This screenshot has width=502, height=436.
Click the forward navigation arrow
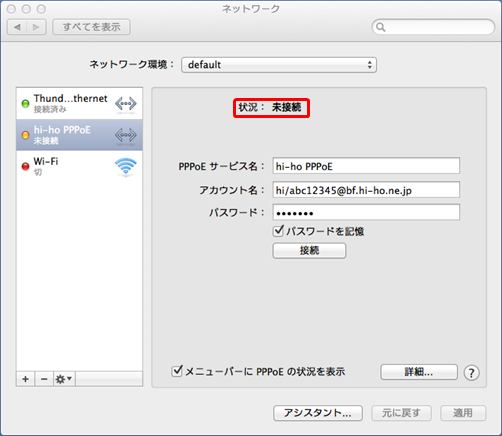click(36, 27)
